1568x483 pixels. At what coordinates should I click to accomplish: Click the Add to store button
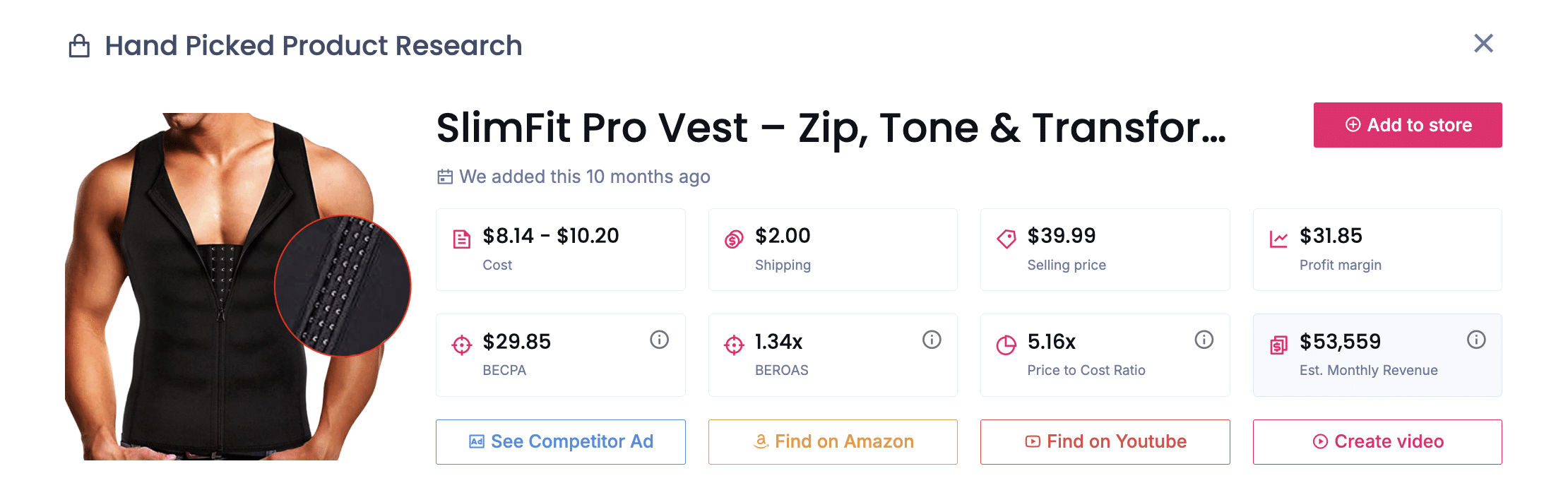(x=1407, y=125)
